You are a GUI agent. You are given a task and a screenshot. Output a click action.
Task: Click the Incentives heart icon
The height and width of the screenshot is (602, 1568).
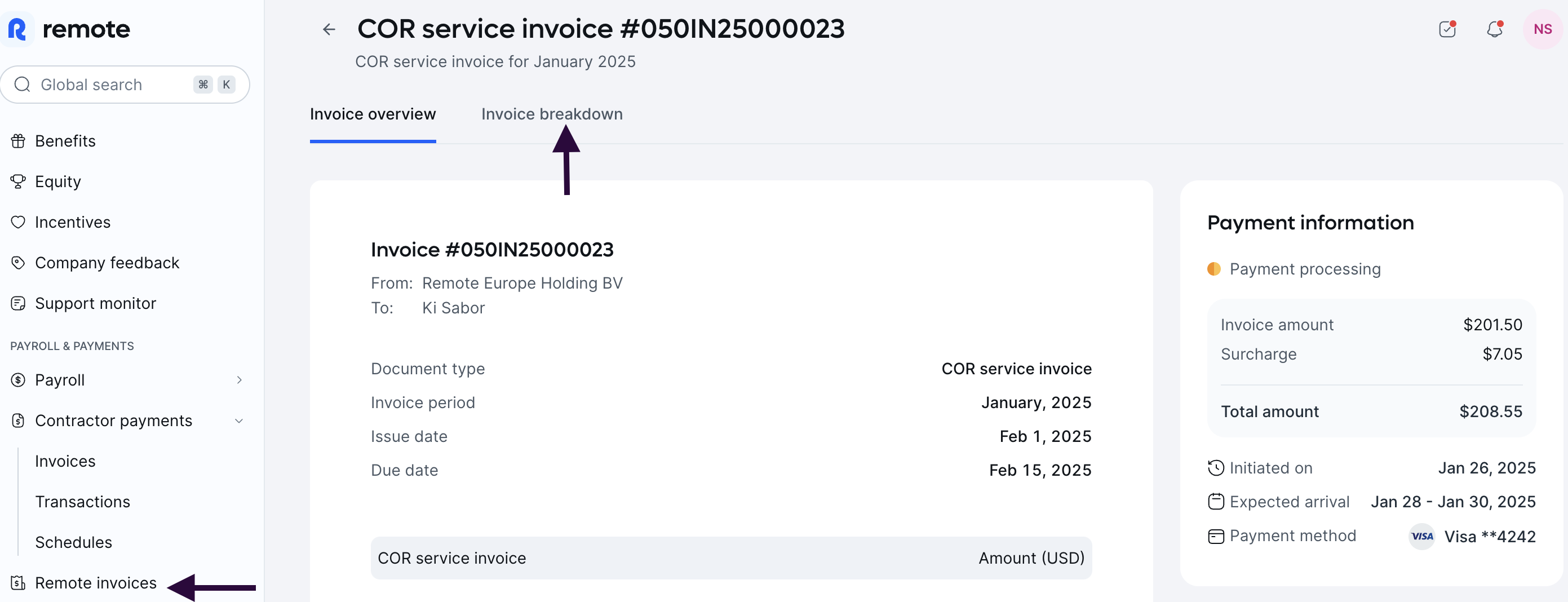[x=18, y=222]
